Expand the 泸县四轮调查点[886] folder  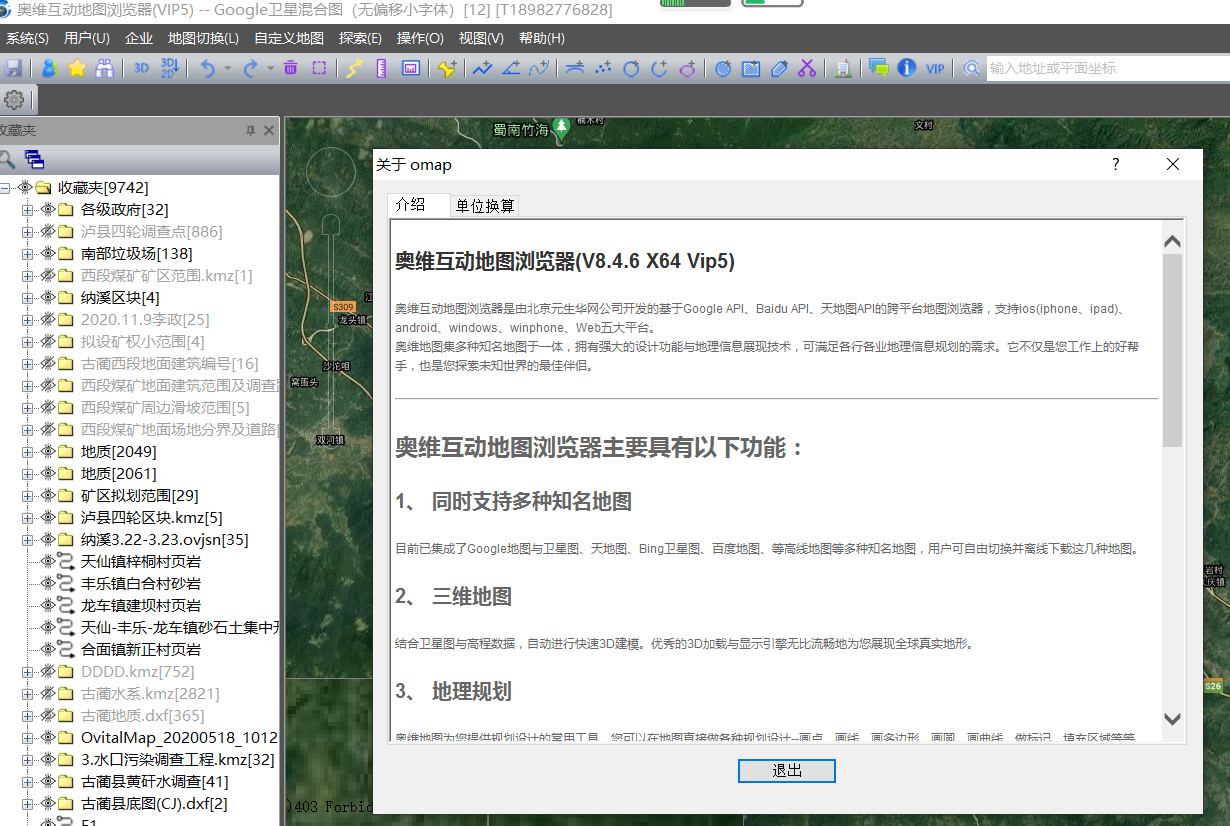pos(28,232)
